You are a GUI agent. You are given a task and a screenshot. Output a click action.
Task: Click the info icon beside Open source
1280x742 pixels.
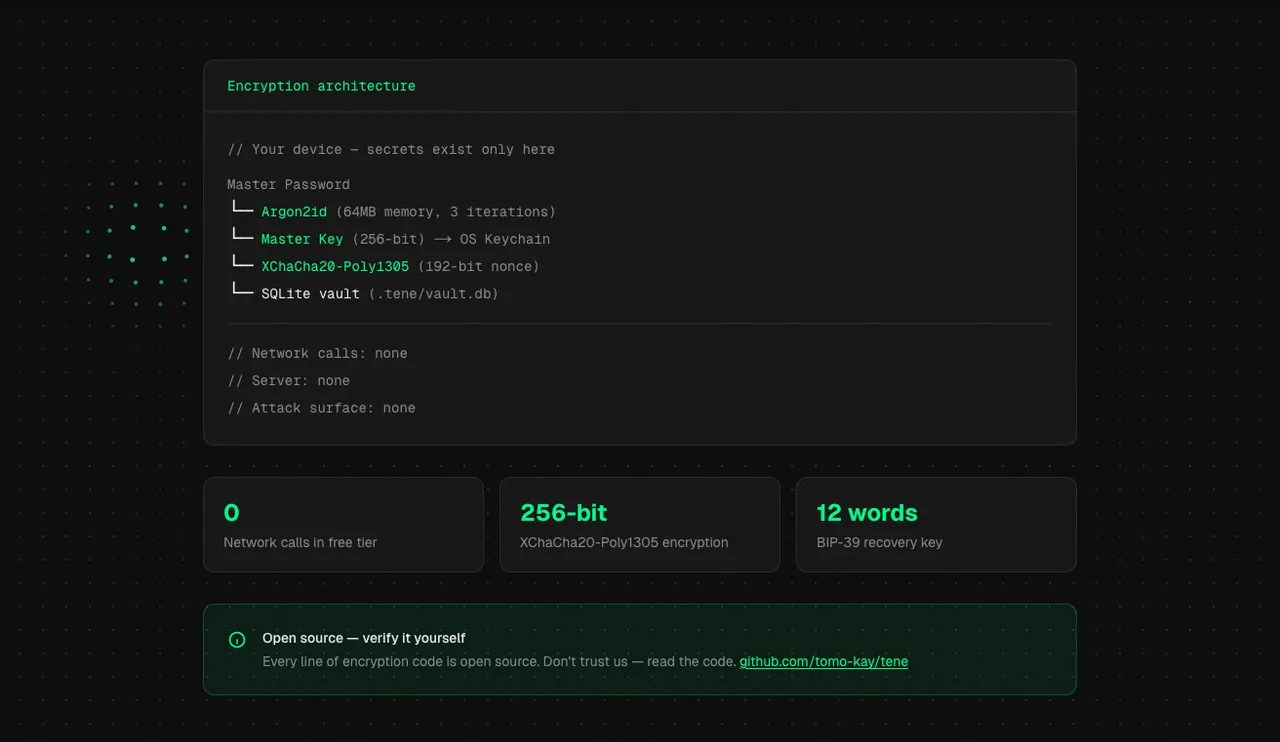click(237, 640)
